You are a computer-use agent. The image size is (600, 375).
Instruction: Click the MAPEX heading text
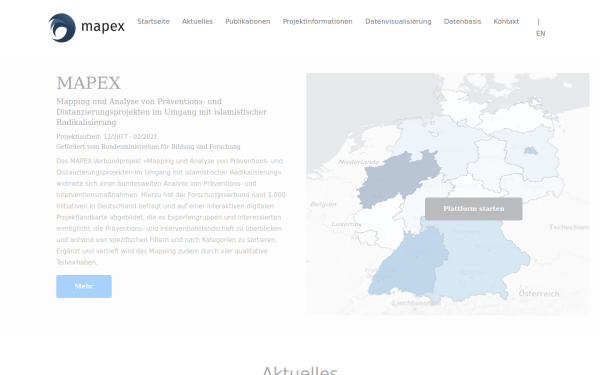tap(88, 83)
